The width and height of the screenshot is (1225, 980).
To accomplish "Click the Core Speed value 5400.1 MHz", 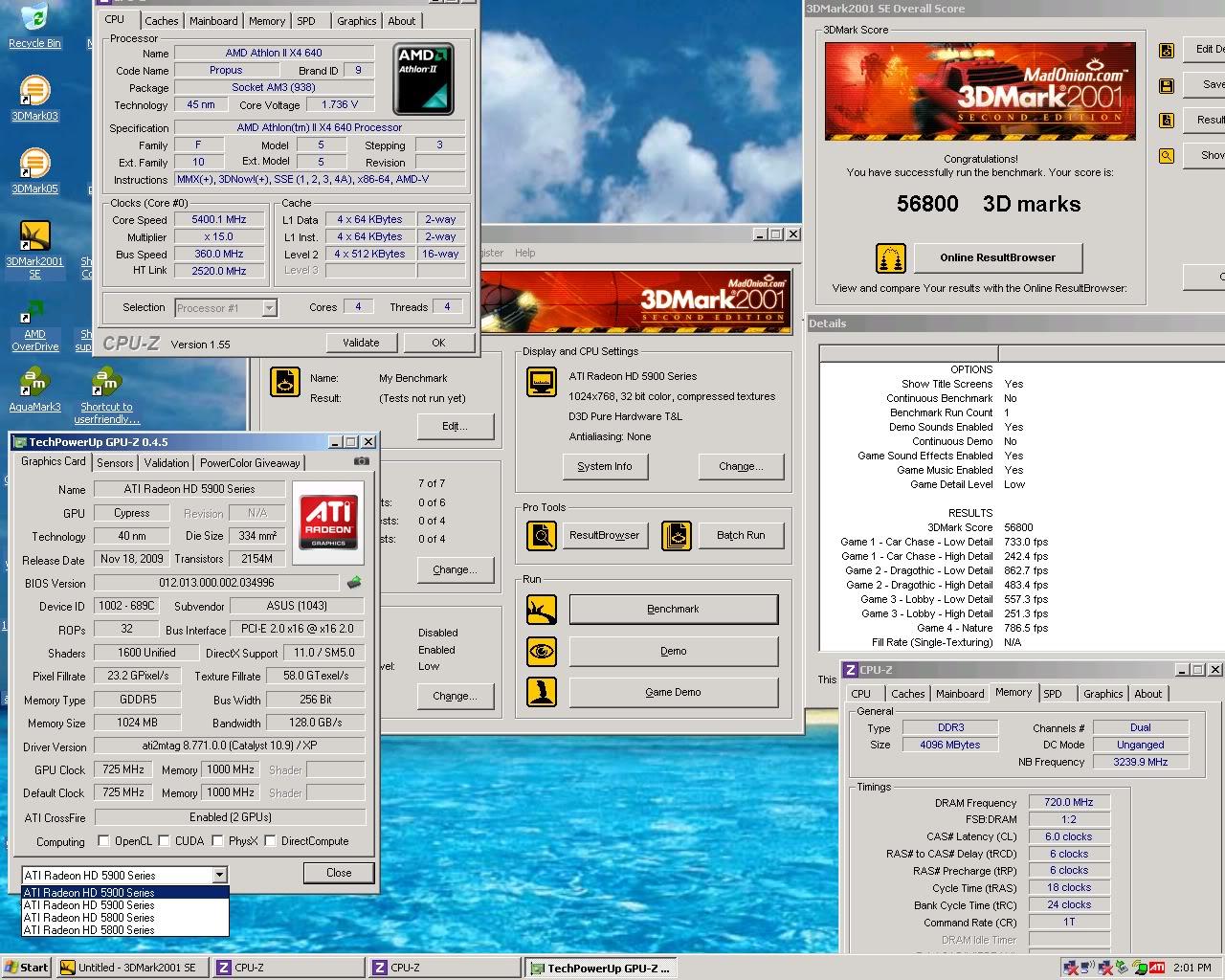I will [x=219, y=219].
